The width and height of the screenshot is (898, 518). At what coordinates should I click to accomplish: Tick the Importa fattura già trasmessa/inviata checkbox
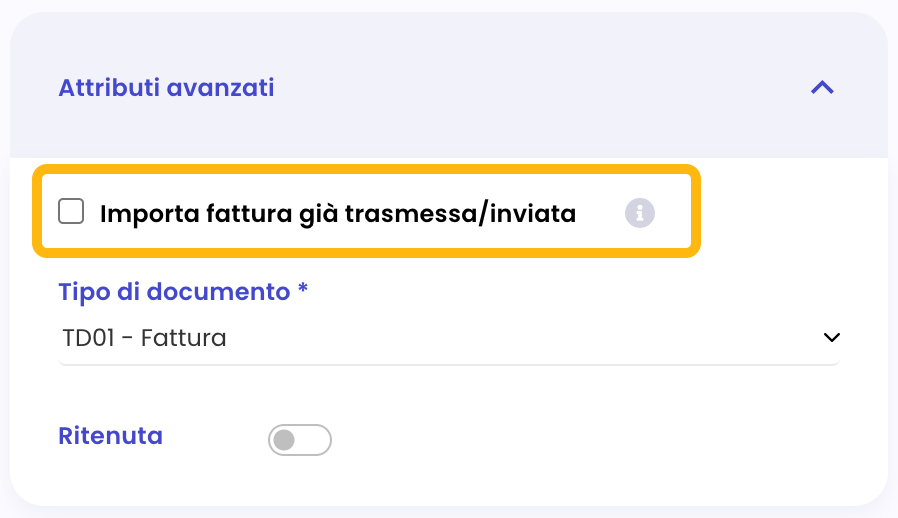click(71, 211)
